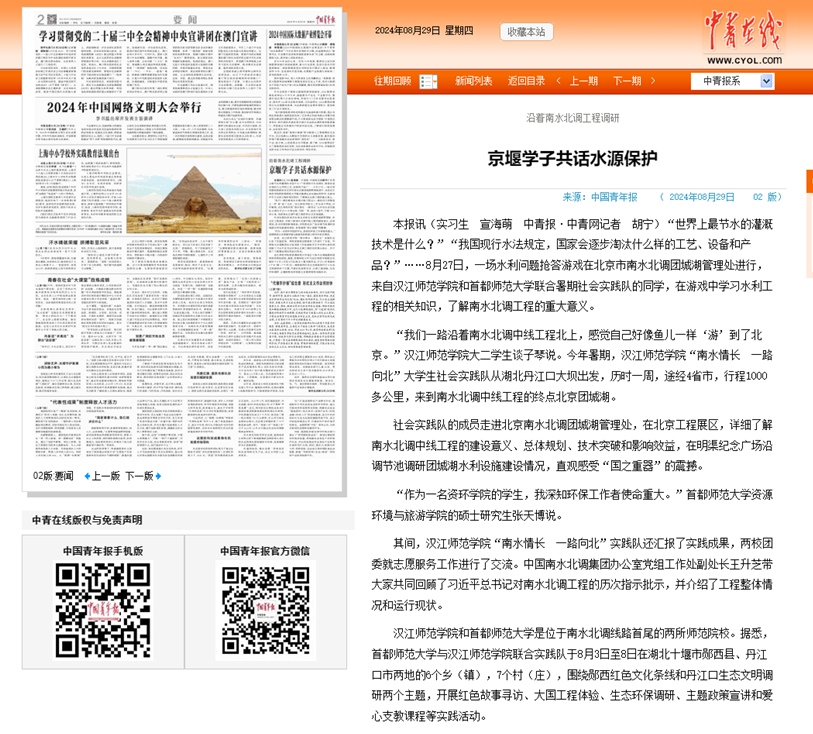This screenshot has height=734, width=813.
Task: Click the left arrow before 上一期
Action: (558, 81)
